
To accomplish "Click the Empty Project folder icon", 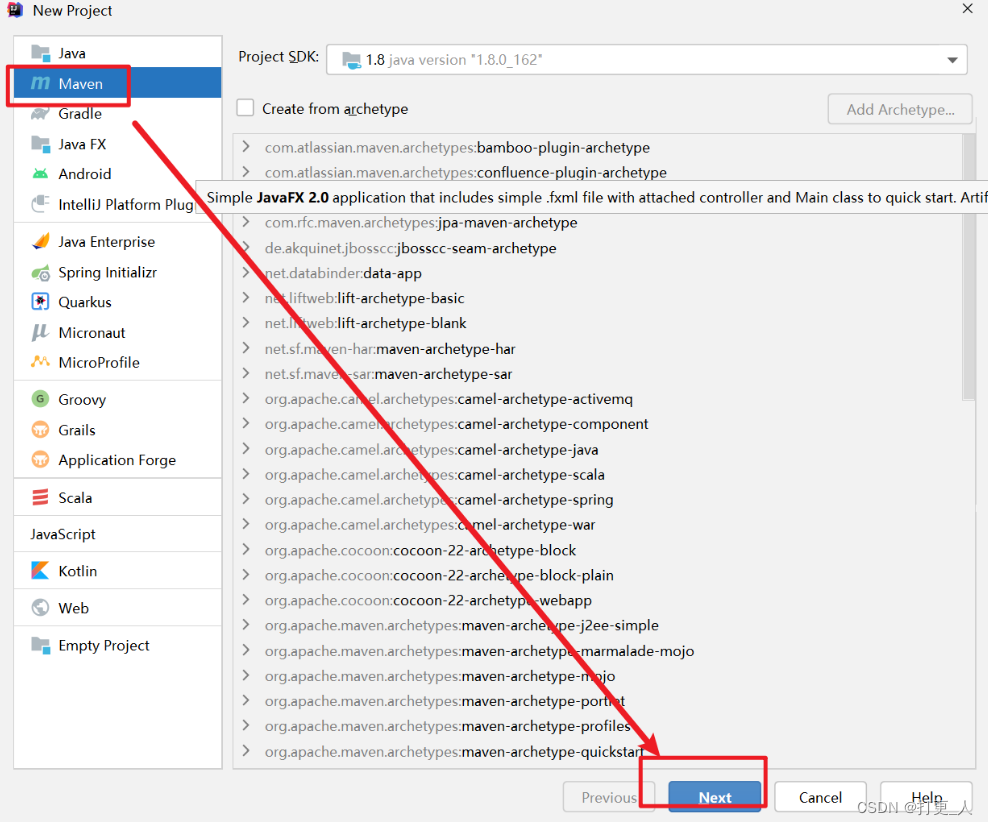I will point(40,645).
